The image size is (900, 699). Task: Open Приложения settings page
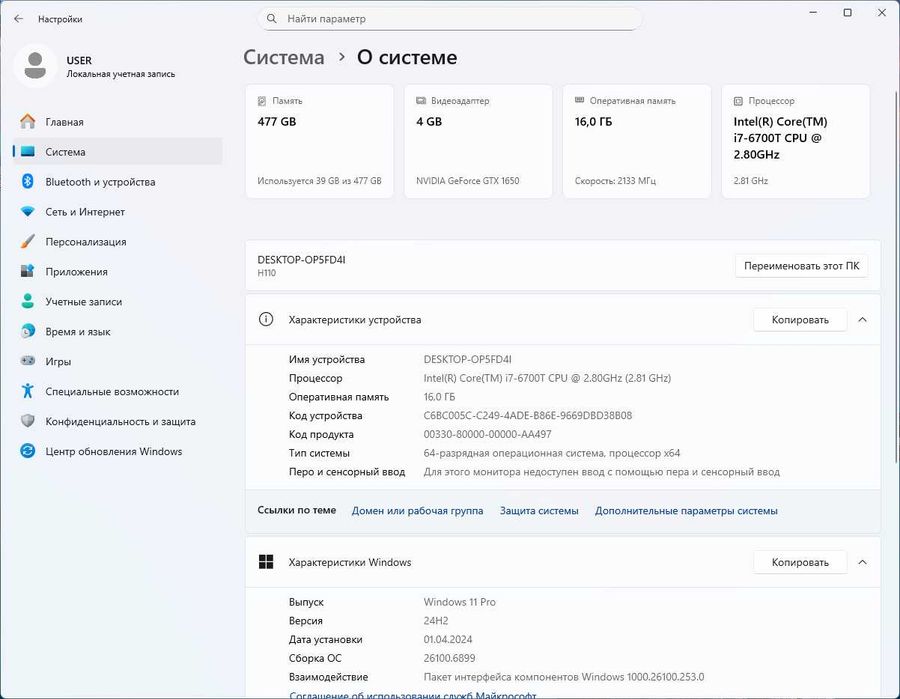118,271
